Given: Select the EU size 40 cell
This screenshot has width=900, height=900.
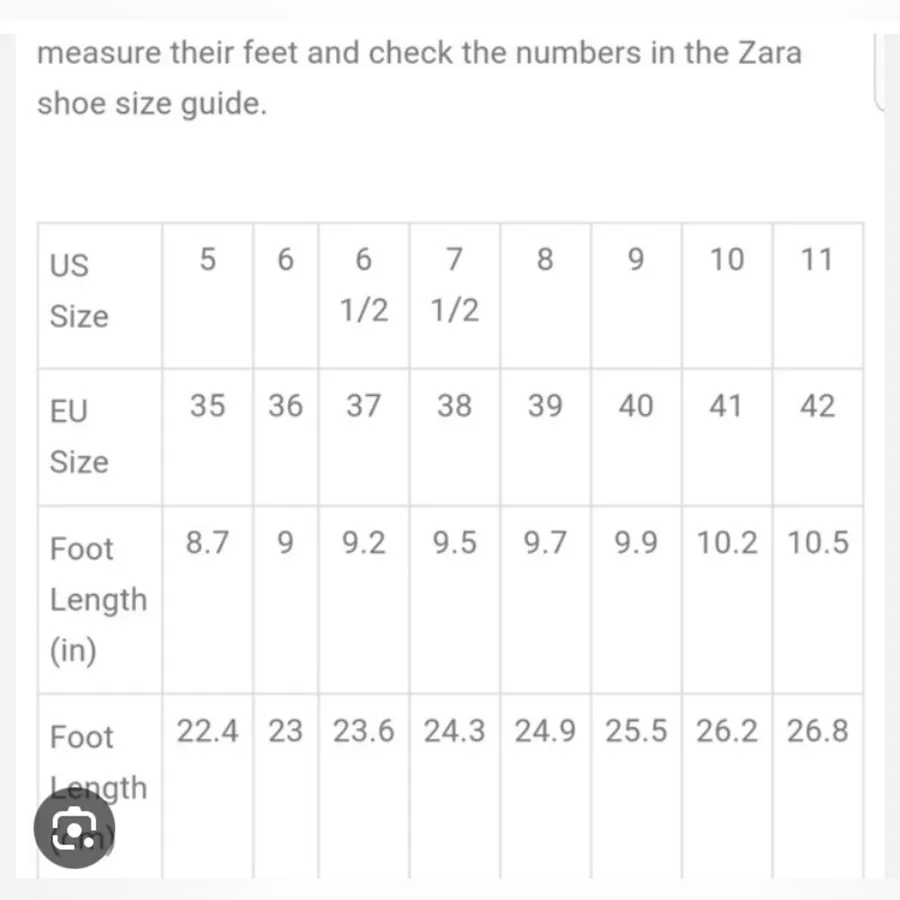Looking at the screenshot, I should point(636,437).
